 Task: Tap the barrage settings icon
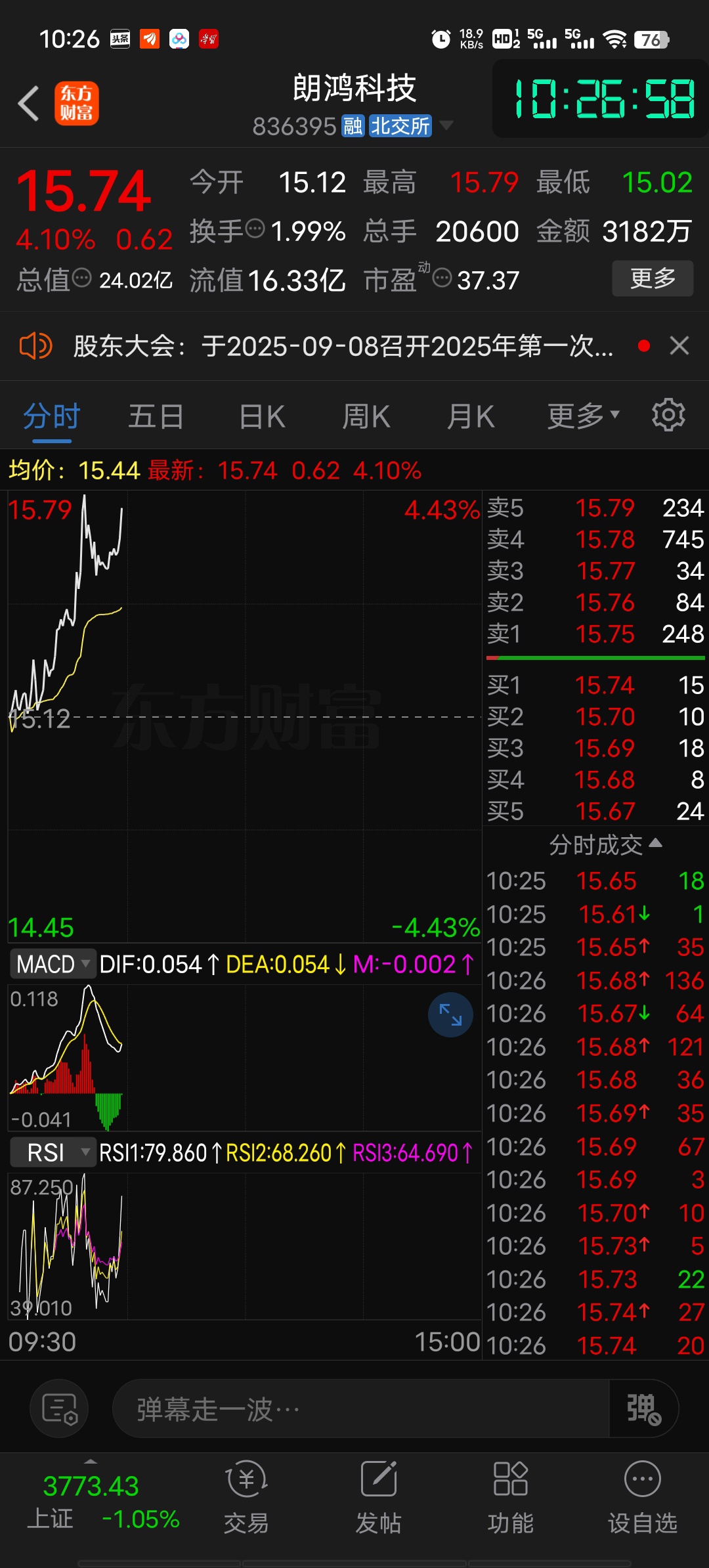point(60,1408)
